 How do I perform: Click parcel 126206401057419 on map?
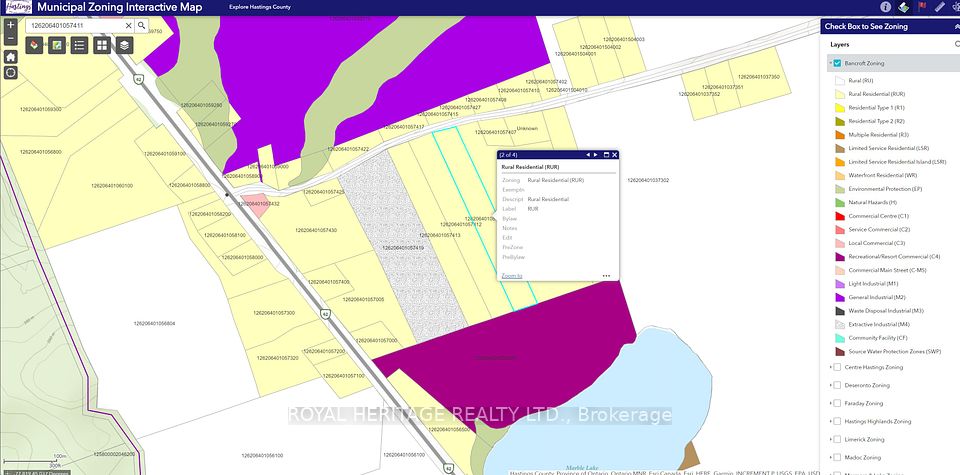coord(403,248)
